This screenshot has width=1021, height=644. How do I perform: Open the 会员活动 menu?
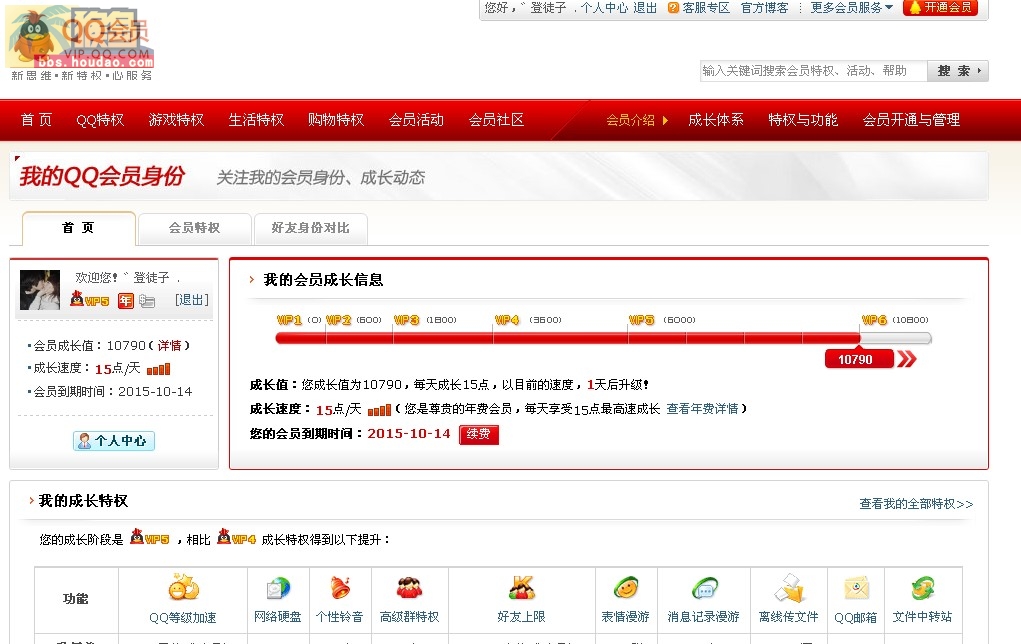pyautogui.click(x=416, y=120)
